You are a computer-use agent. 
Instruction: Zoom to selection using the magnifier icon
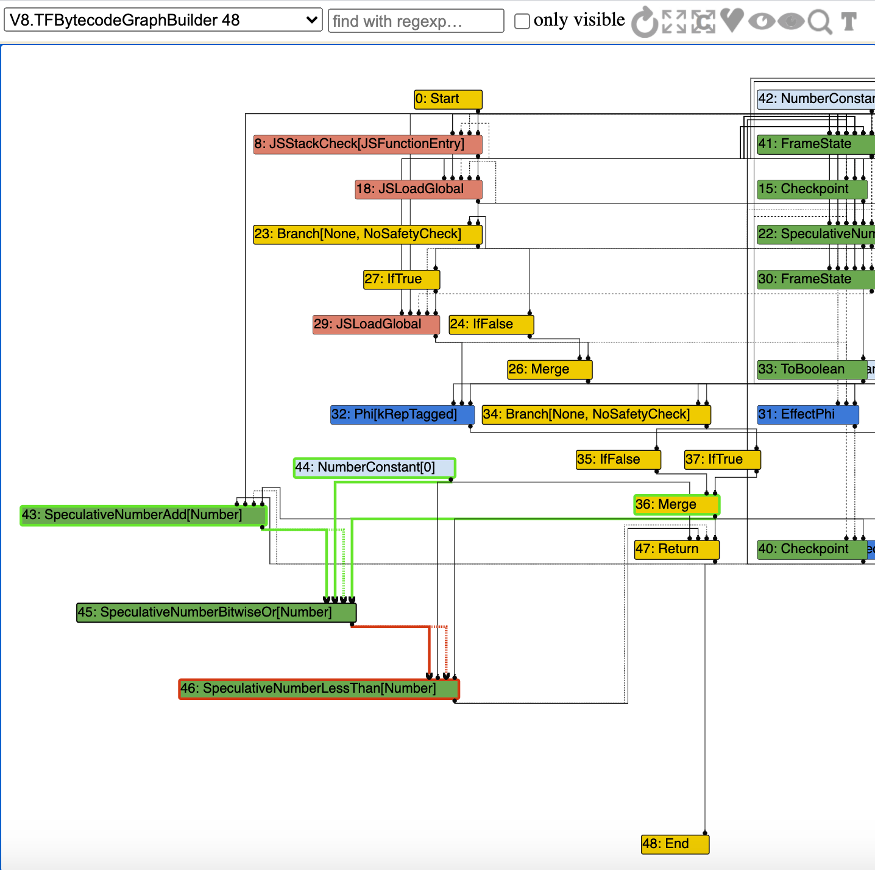[819, 21]
